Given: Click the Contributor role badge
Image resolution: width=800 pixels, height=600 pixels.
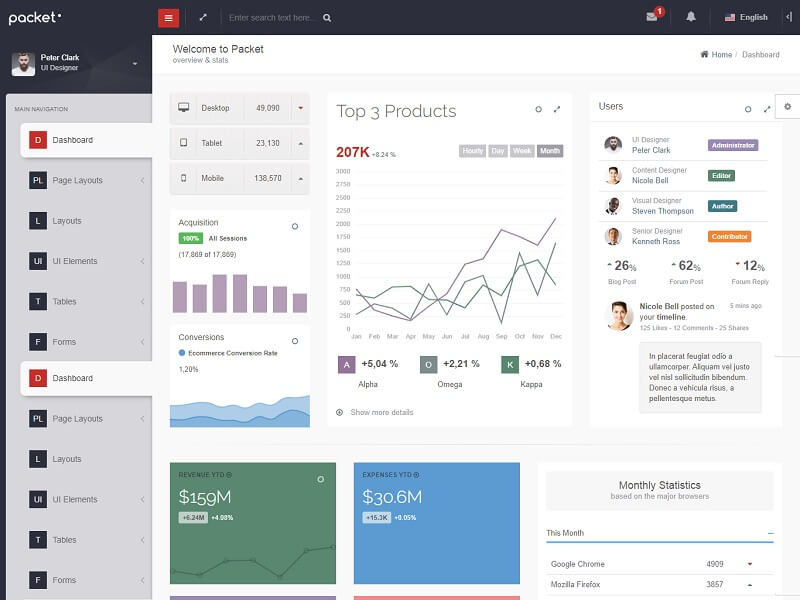Looking at the screenshot, I should tap(730, 236).
